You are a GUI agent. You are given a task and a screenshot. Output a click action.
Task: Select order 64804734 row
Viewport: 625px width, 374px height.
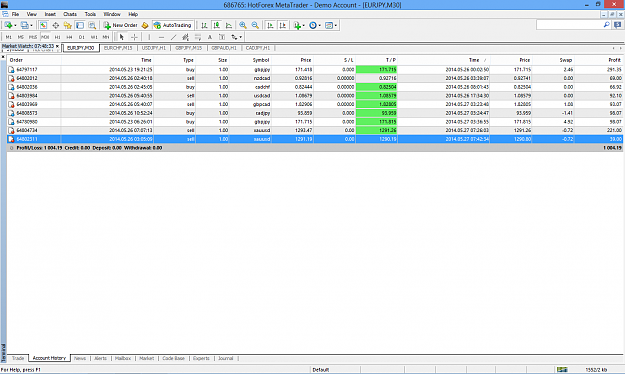[315, 130]
